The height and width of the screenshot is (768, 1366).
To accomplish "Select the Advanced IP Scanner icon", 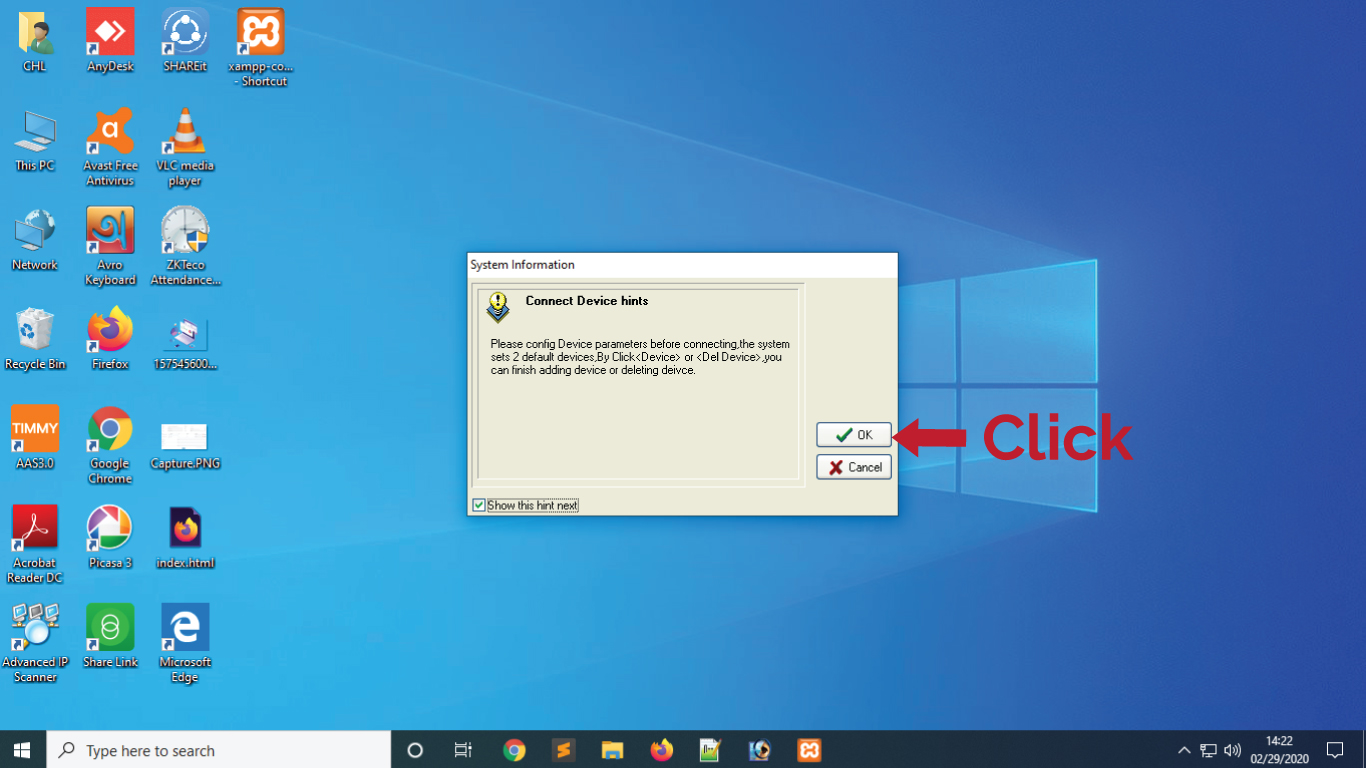I will (x=35, y=643).
